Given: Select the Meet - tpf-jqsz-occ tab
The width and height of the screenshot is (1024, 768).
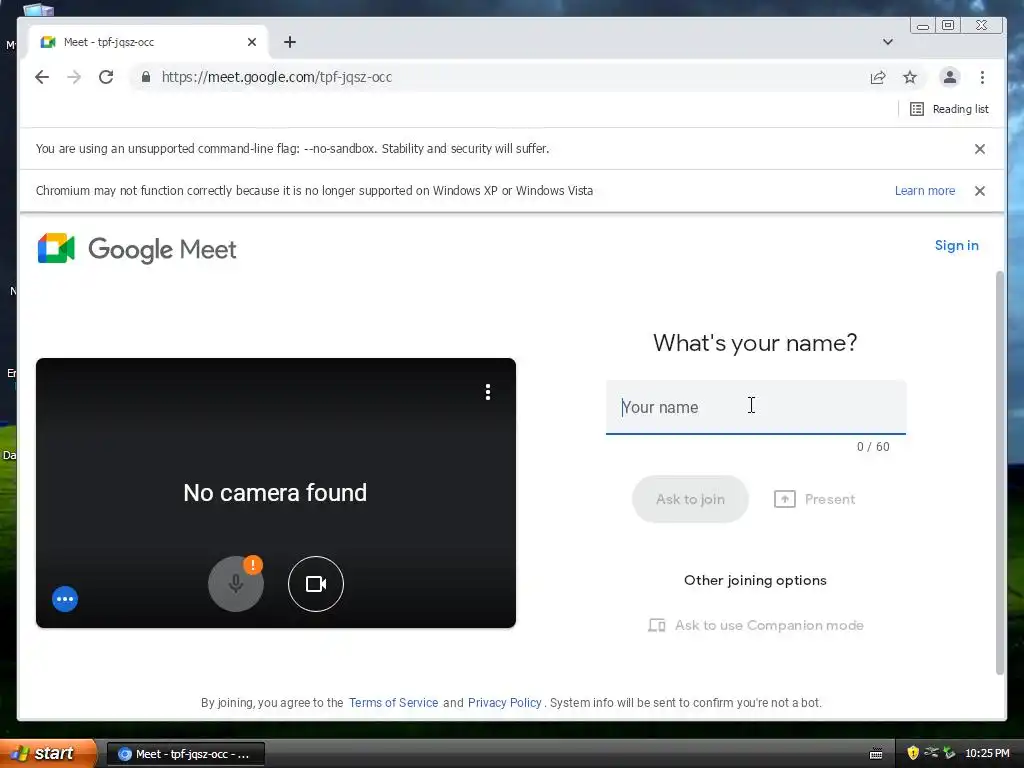Looking at the screenshot, I should [147, 42].
